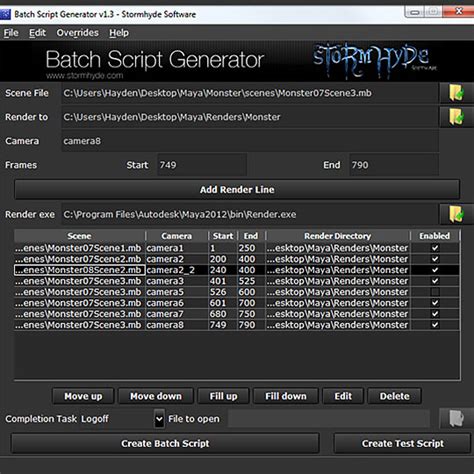
Task: Delete the selected render line
Action: pos(395,396)
